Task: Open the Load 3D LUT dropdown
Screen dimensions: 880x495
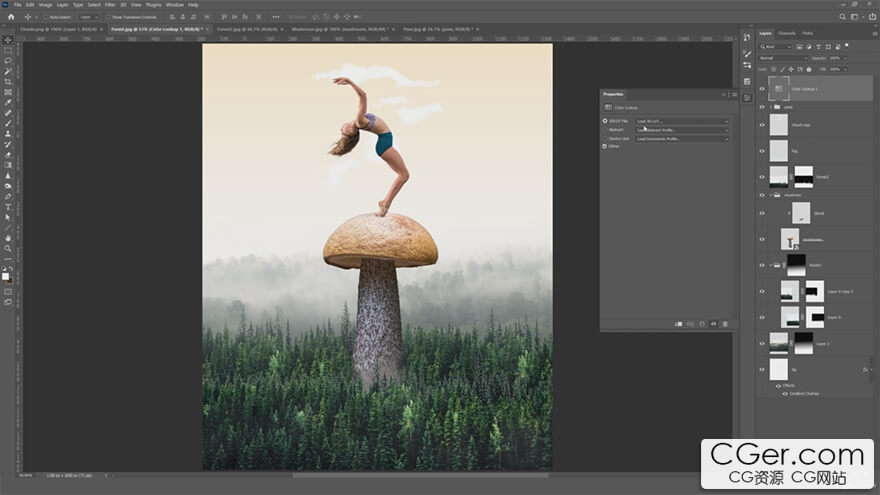Action: coord(682,121)
